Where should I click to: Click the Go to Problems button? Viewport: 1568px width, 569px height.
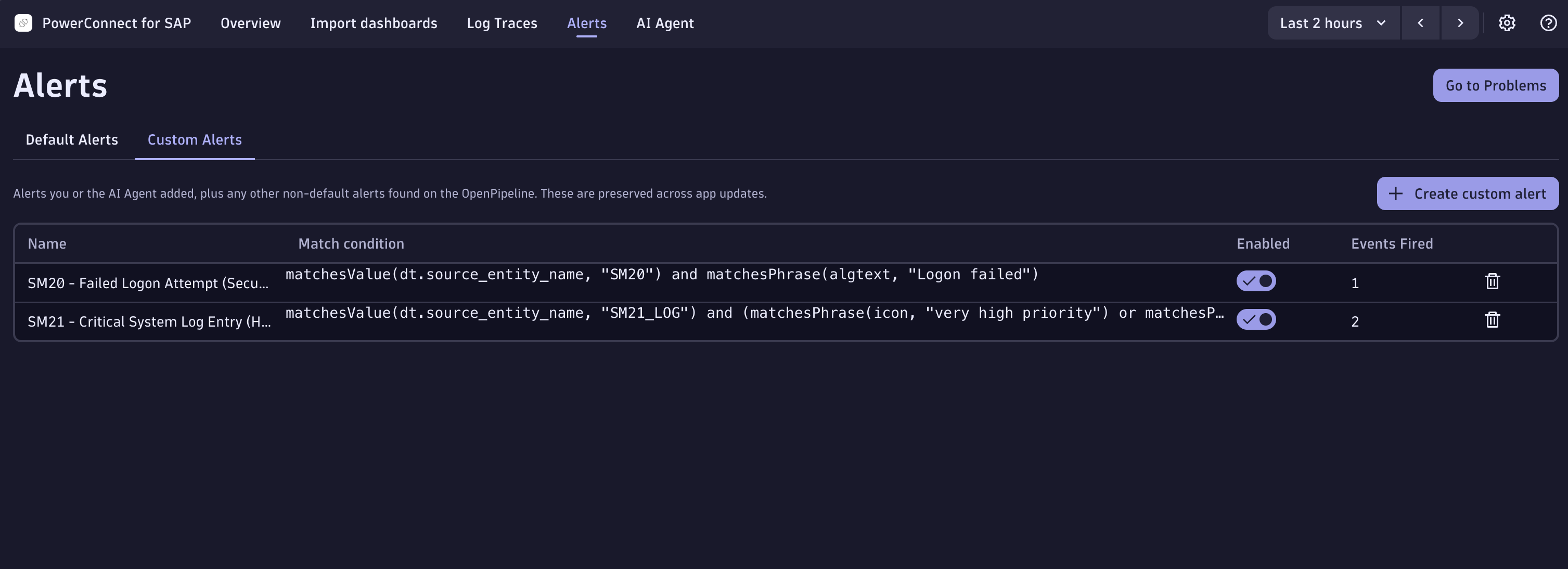coord(1496,85)
